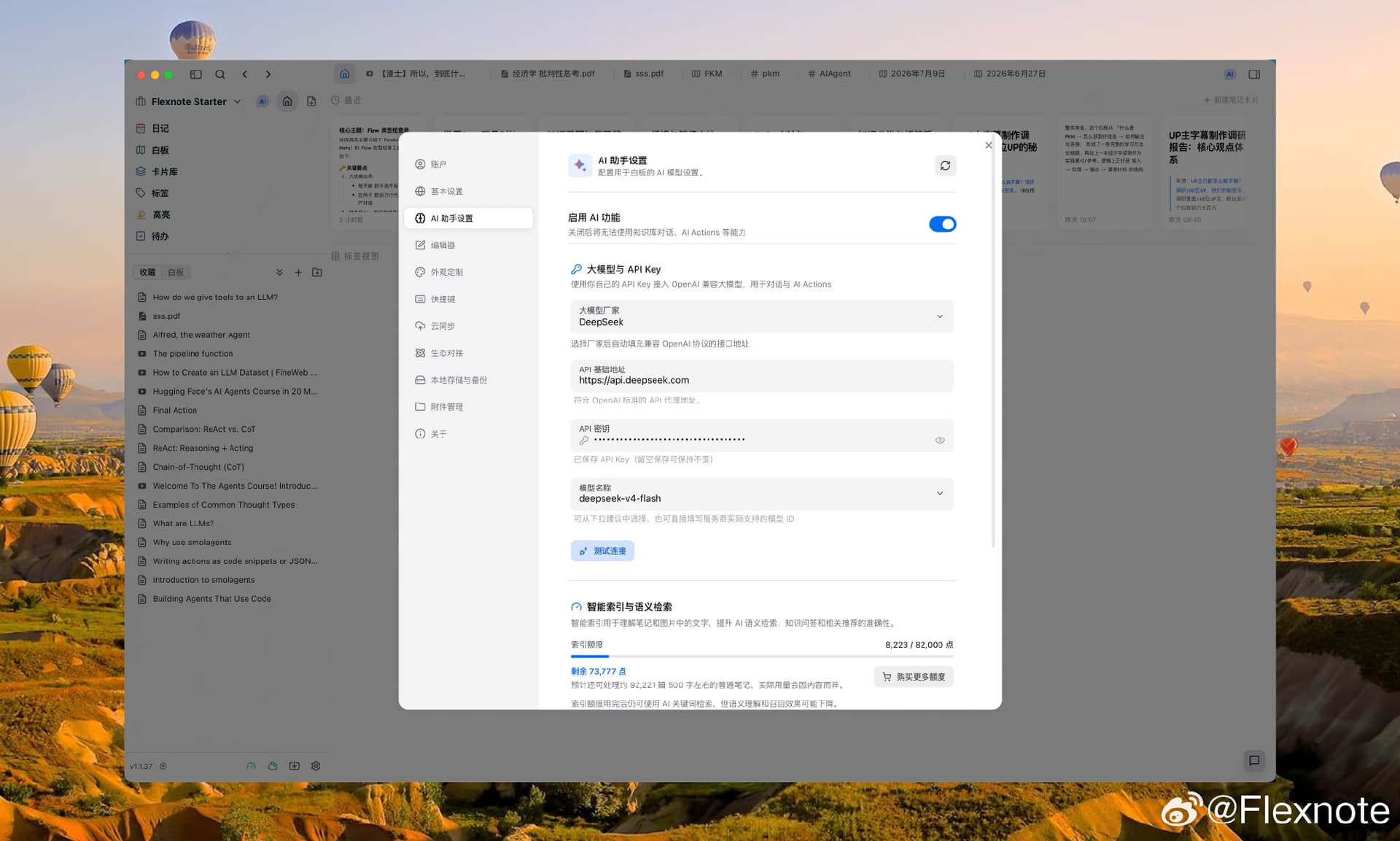1400x841 pixels.
Task: Create a new note with the document-plus icon
Action: click(x=311, y=101)
